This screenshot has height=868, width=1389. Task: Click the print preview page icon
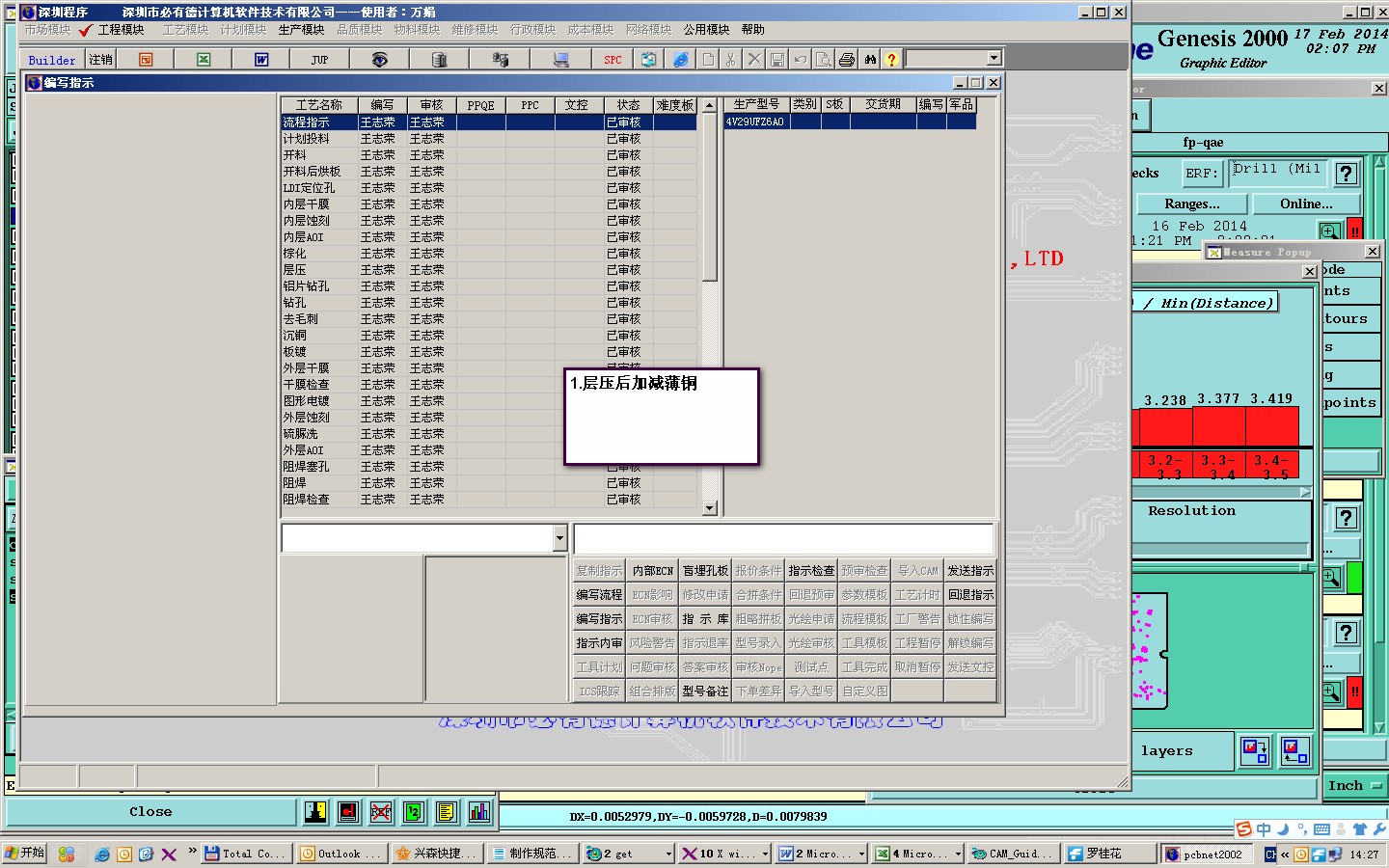click(823, 60)
